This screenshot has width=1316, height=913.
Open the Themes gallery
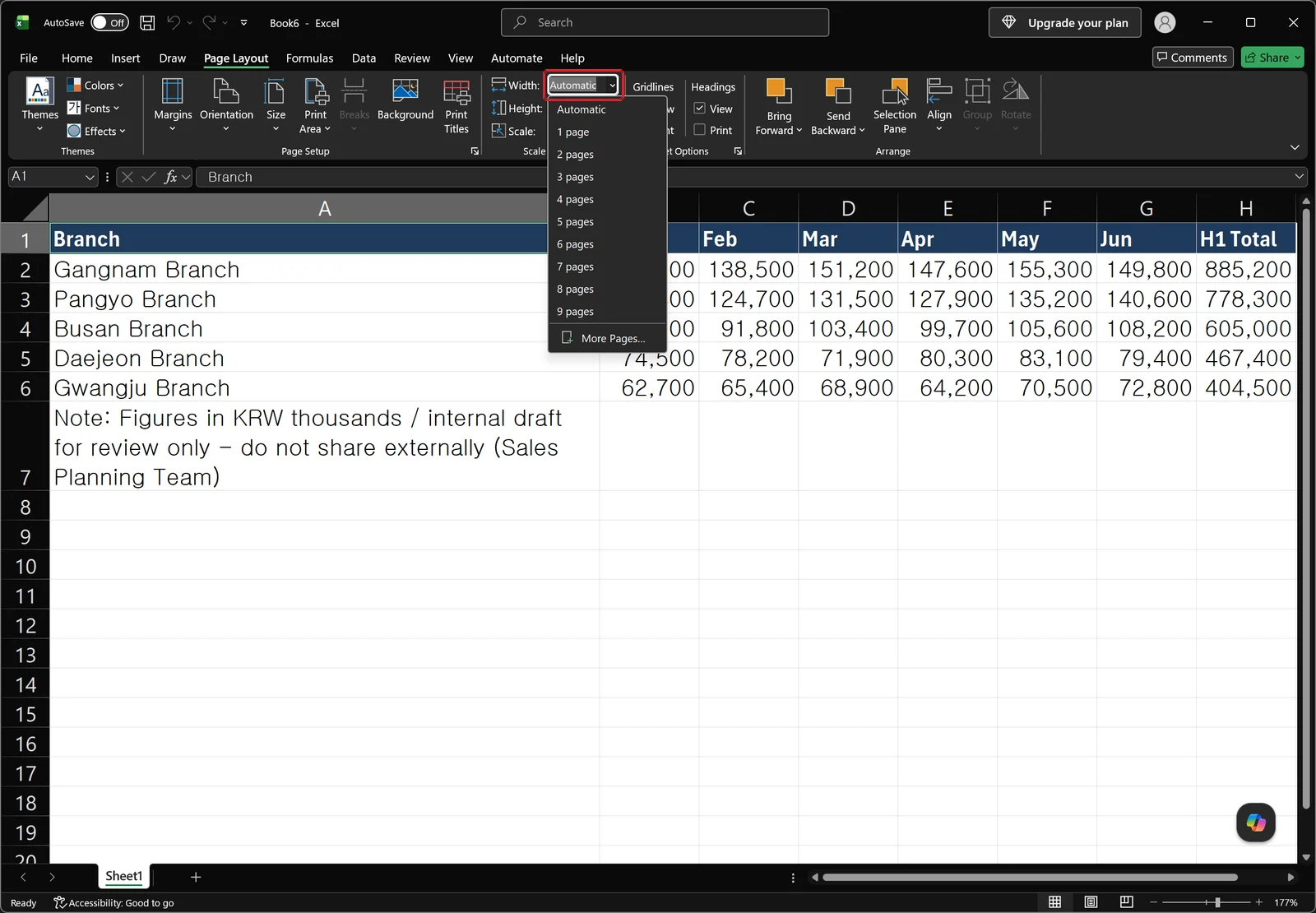39,104
